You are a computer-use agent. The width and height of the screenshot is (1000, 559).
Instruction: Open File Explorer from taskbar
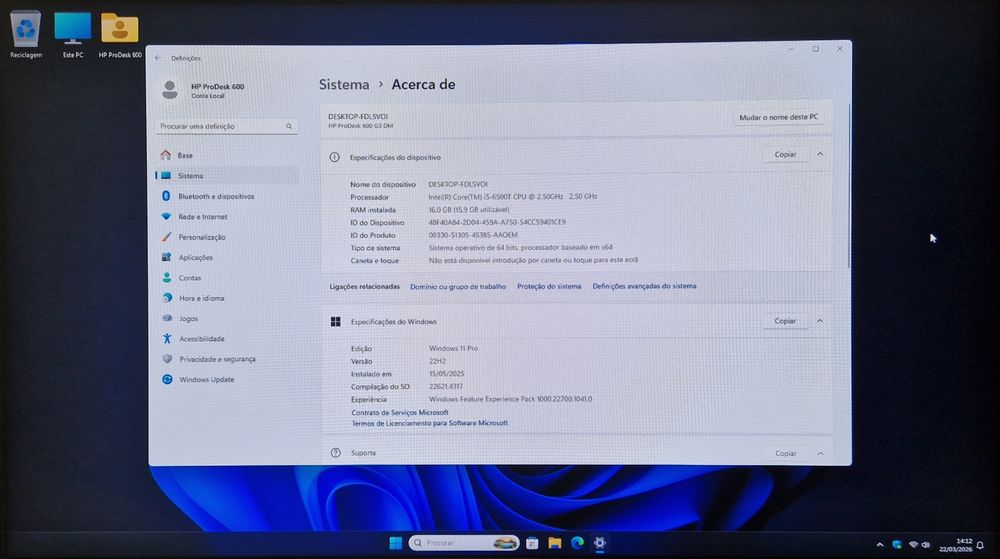pos(555,543)
